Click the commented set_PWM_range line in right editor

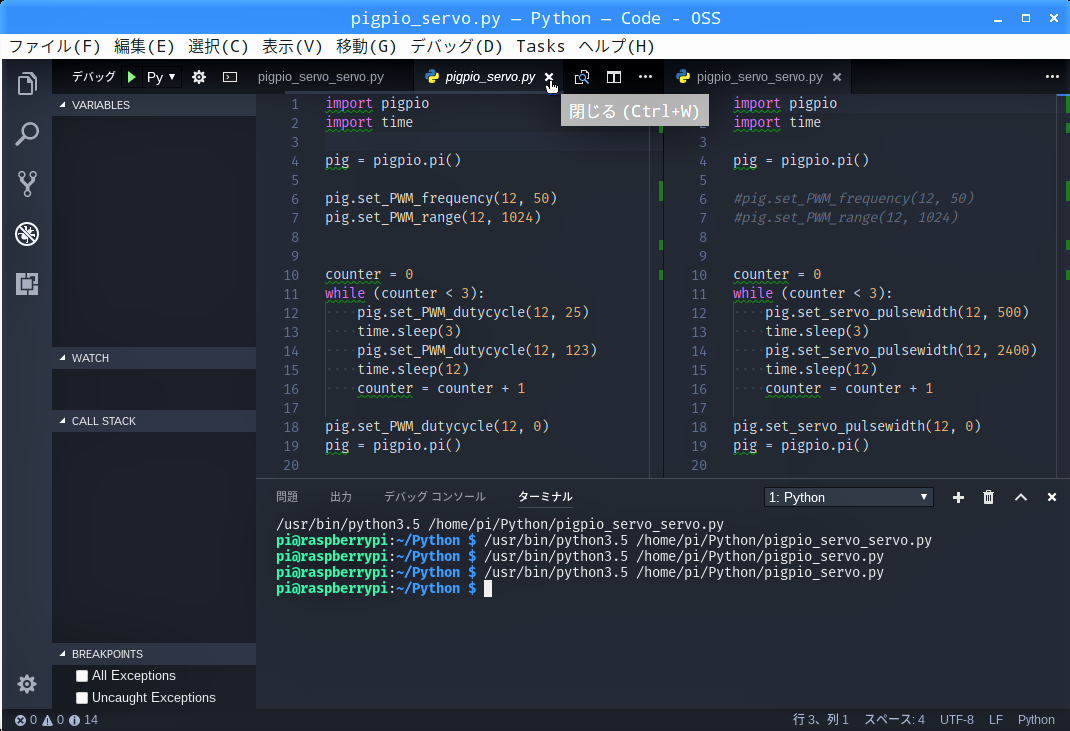point(845,218)
